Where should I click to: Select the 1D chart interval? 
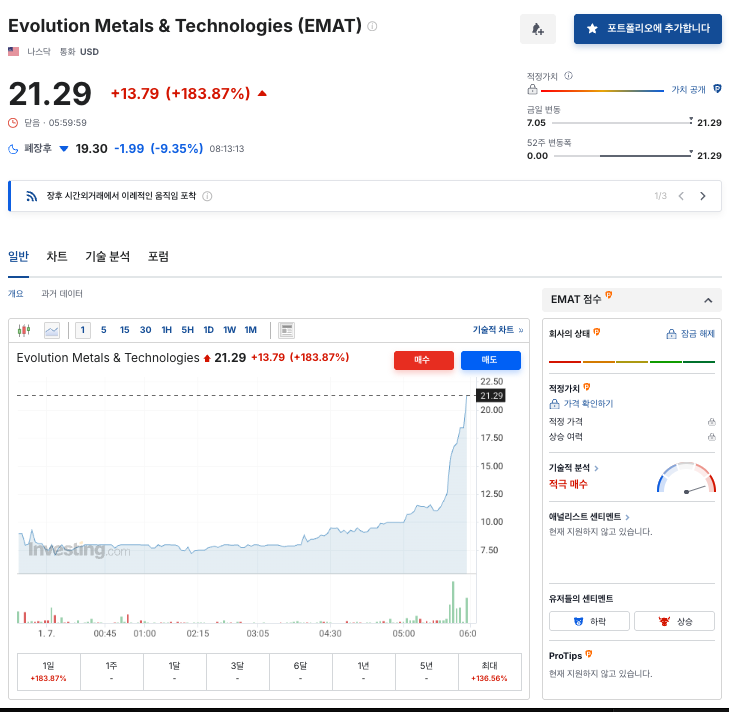[x=208, y=330]
